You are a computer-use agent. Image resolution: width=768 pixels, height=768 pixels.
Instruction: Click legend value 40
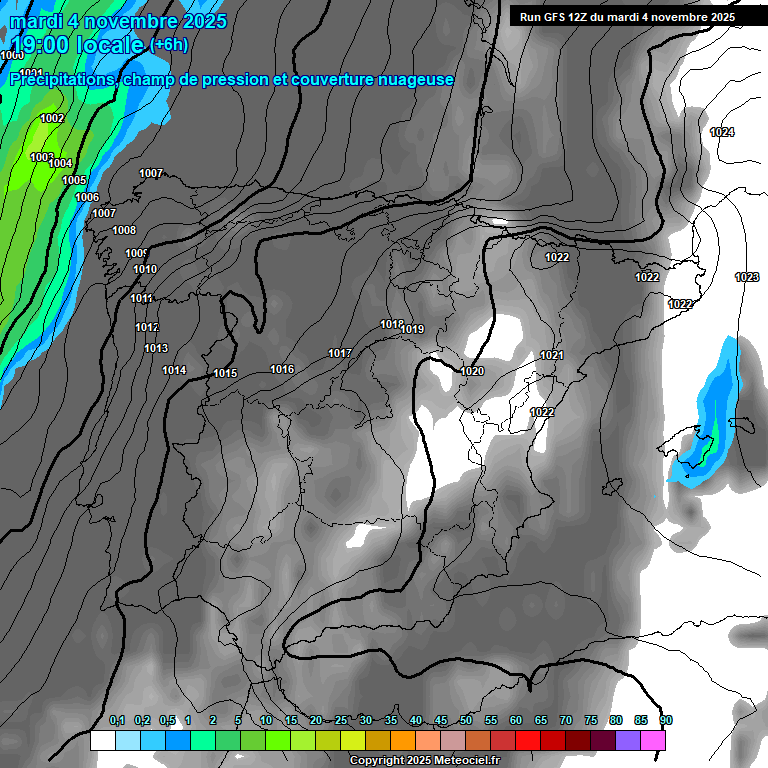click(416, 720)
